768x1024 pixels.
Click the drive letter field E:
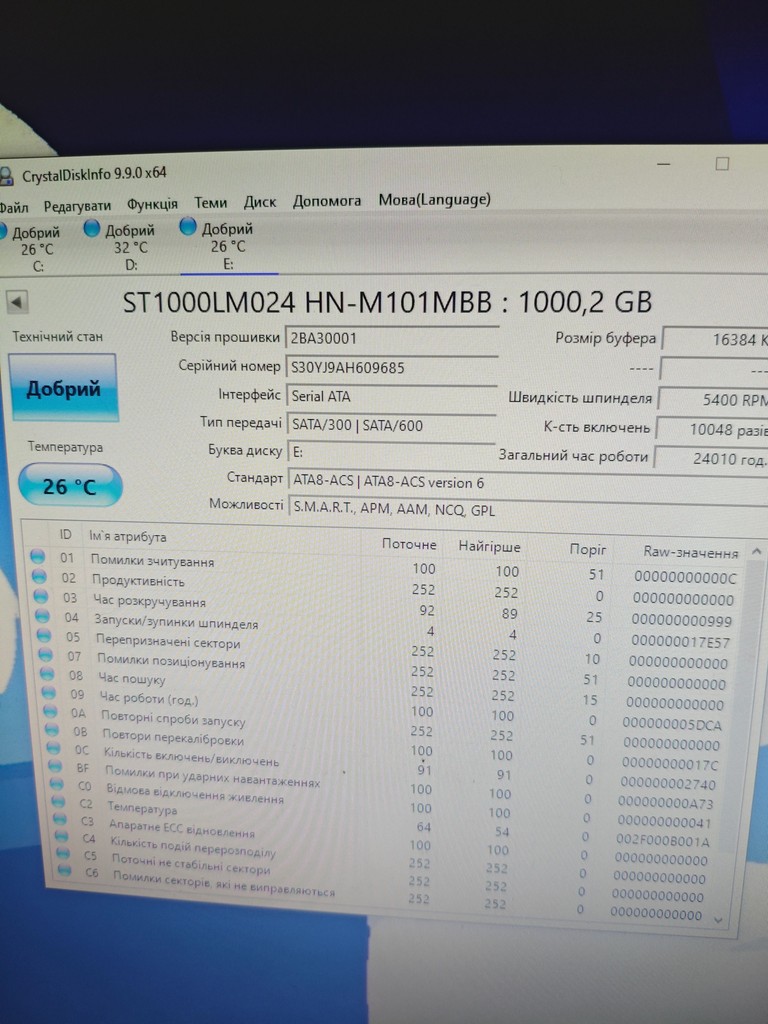[x=391, y=452]
